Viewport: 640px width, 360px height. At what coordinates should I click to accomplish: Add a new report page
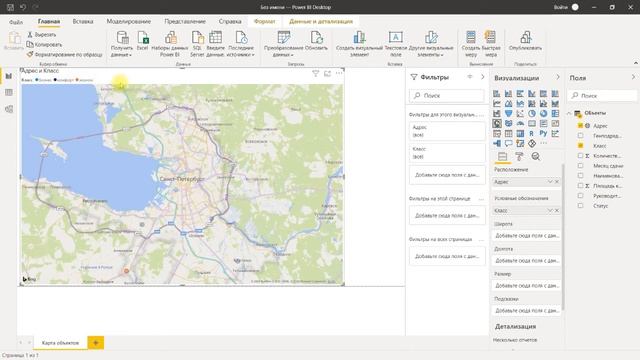tap(96, 343)
